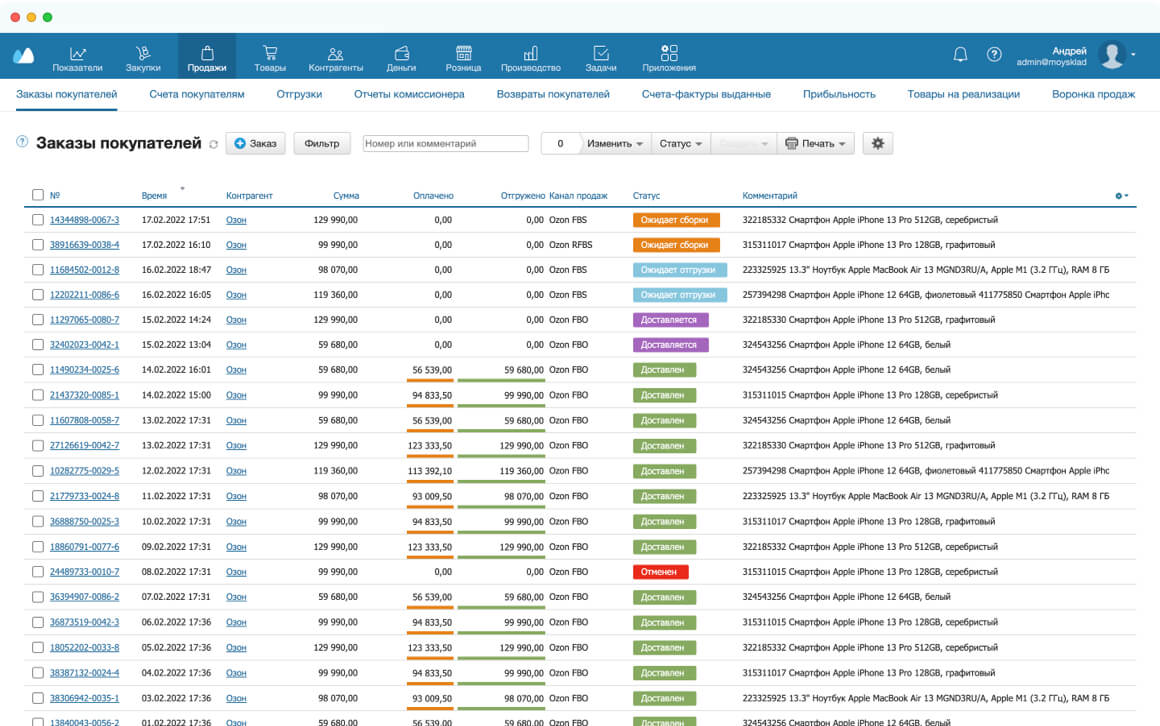Open order link 11684502-0012-8
1160x726 pixels.
click(x=84, y=270)
